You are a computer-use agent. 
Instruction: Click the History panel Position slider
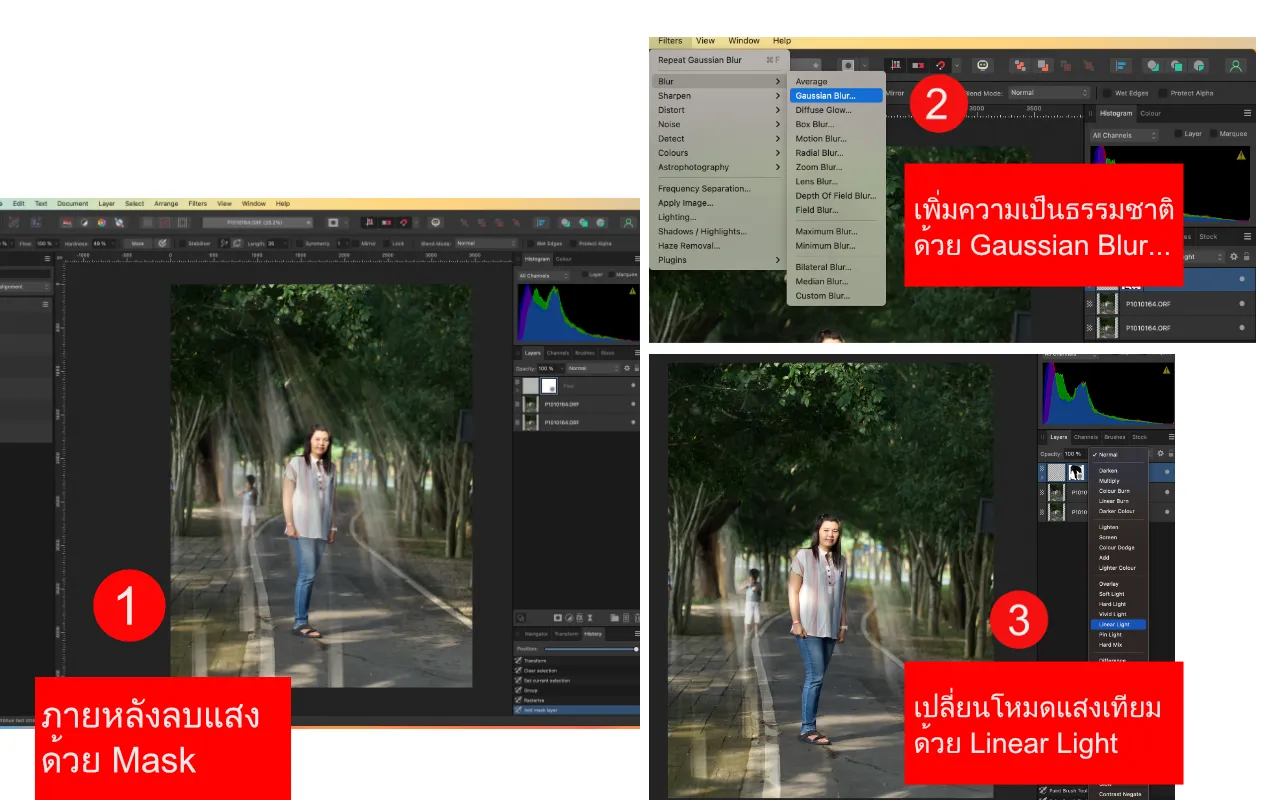pos(588,649)
